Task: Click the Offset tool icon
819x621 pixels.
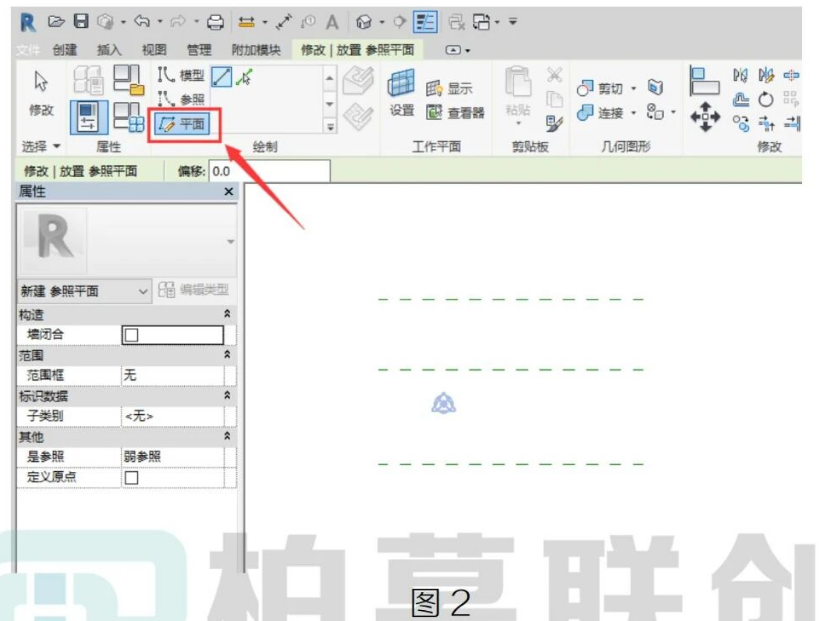Action: (740, 99)
